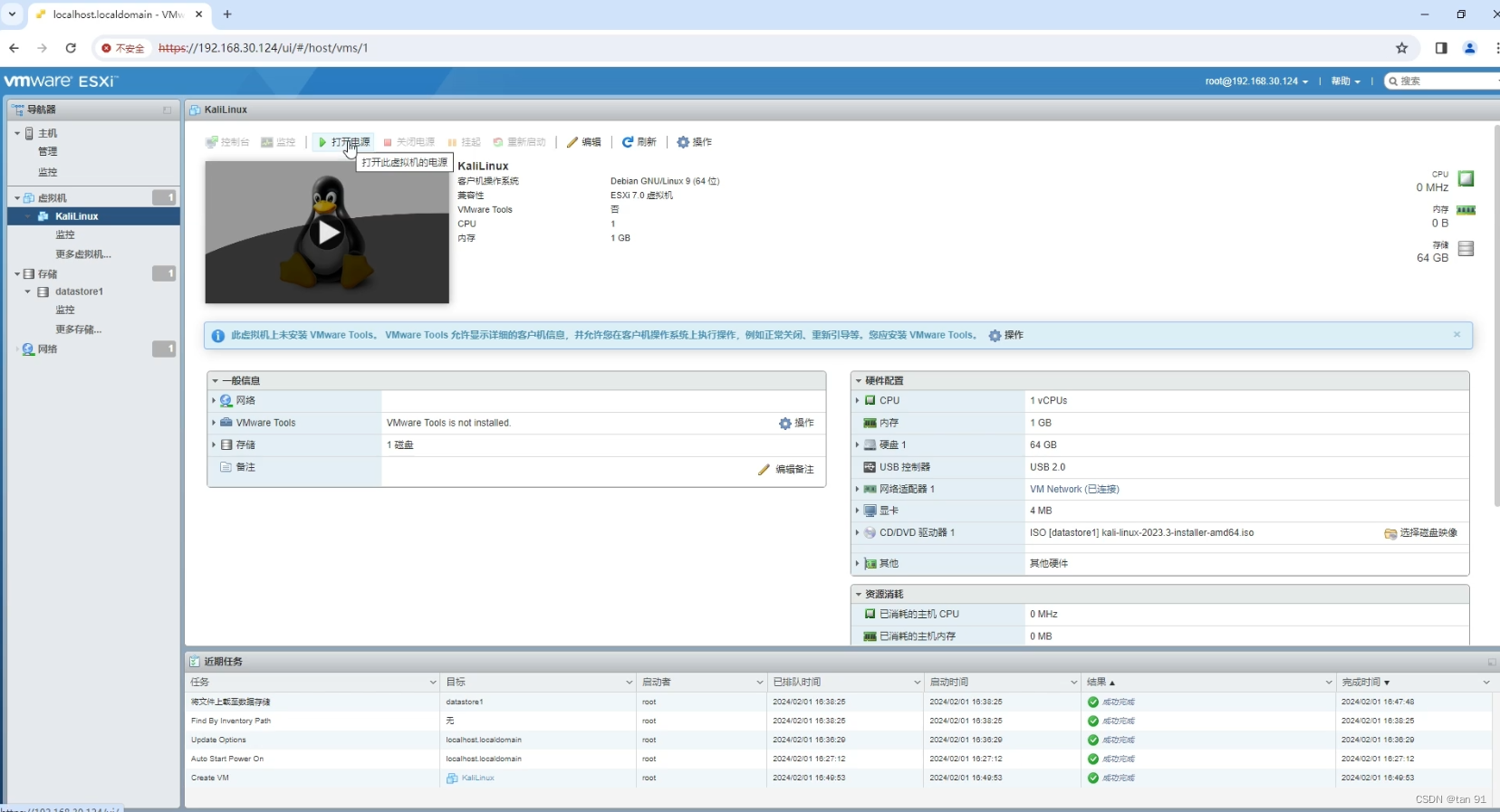Click 选择磁盘映像 select disk image
Screen dimensions: 1500x812
(x=1421, y=533)
